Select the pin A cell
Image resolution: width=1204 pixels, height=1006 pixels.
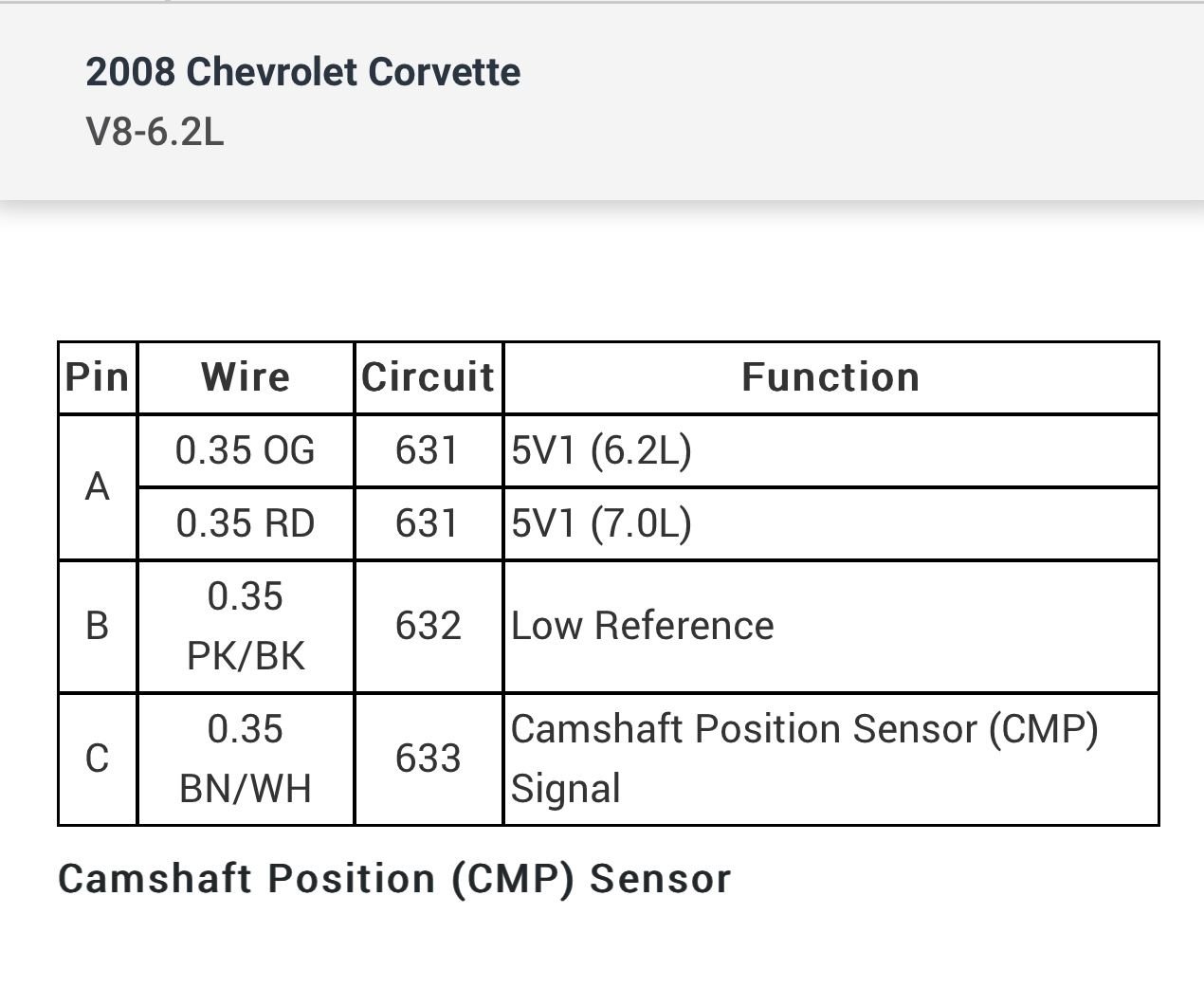[97, 486]
